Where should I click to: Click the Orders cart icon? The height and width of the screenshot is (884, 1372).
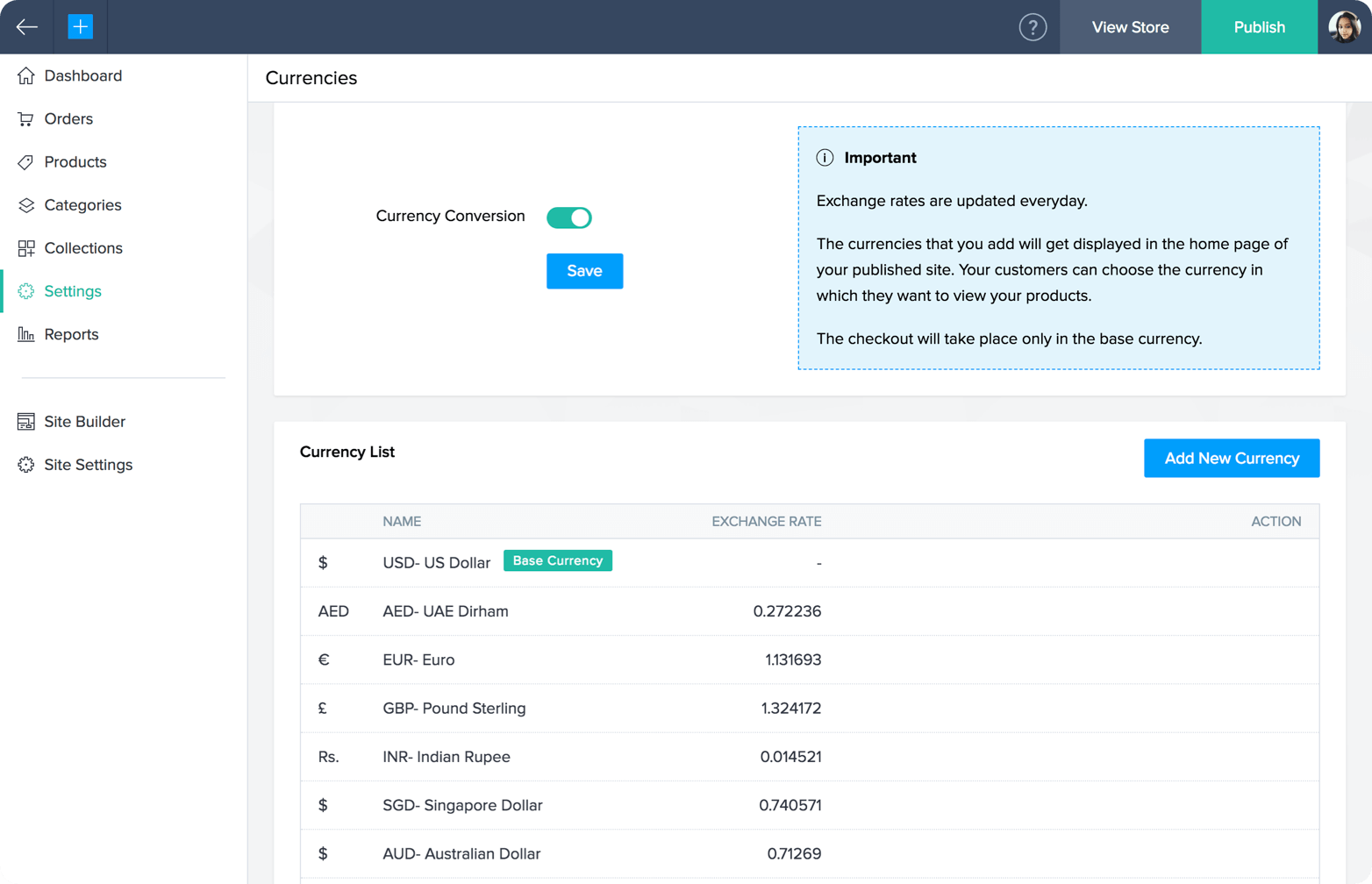point(26,119)
